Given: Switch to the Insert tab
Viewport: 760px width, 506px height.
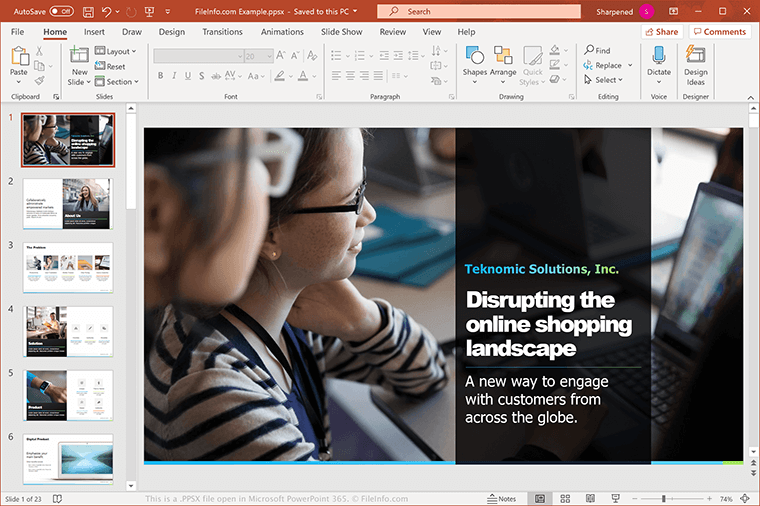Looking at the screenshot, I should pos(94,32).
